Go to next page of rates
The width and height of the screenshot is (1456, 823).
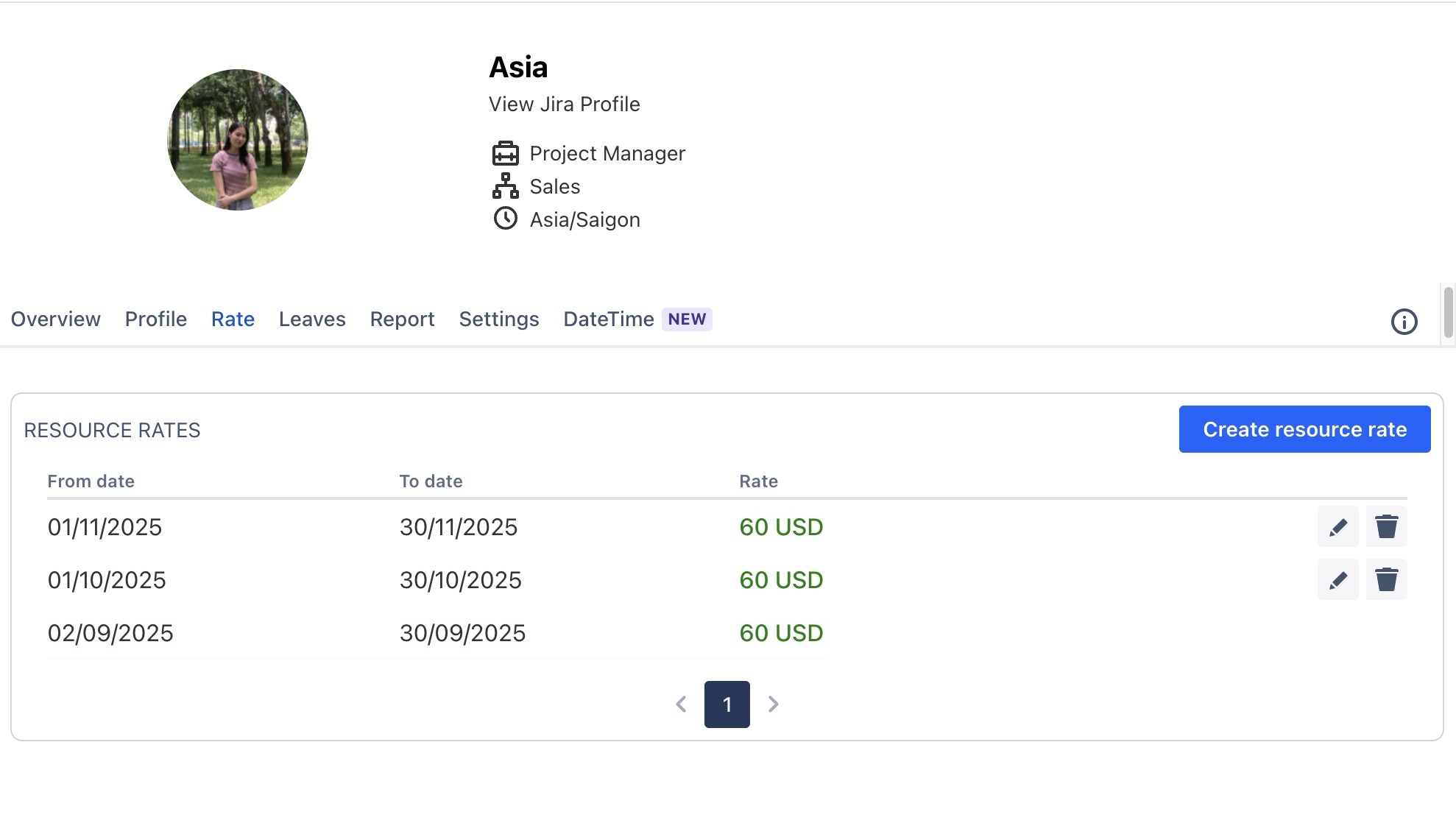pos(773,704)
